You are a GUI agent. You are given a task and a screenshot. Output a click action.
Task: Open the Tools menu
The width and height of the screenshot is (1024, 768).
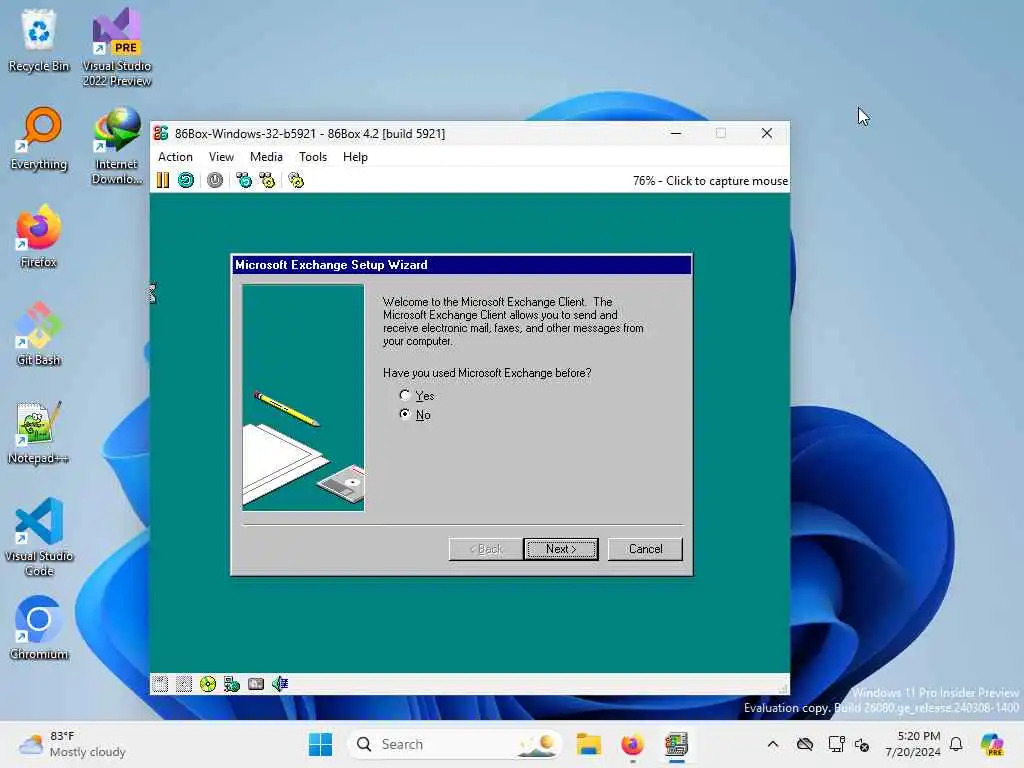313,157
